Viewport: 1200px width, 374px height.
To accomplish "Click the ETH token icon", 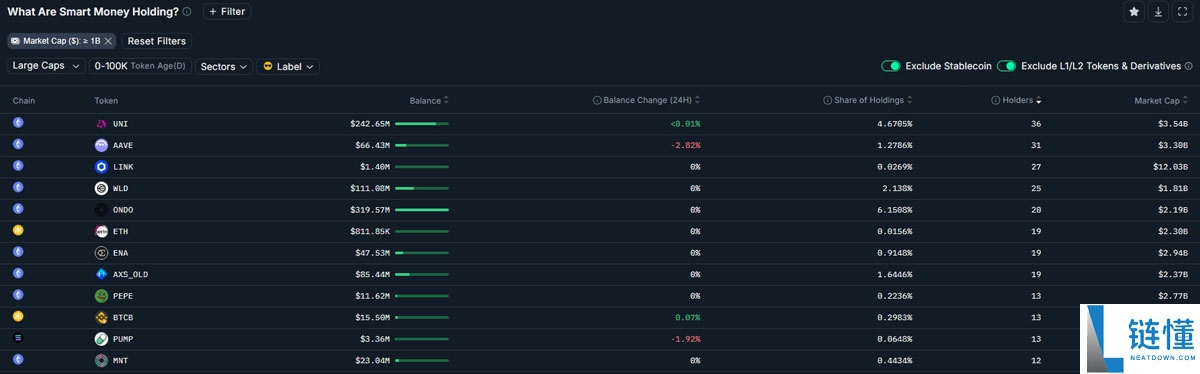I will (x=101, y=231).
